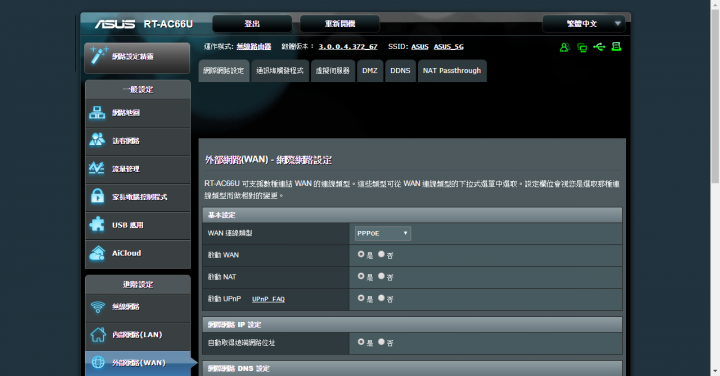Open the Parental Control padlock icon
The width and height of the screenshot is (720, 376).
pos(97,196)
